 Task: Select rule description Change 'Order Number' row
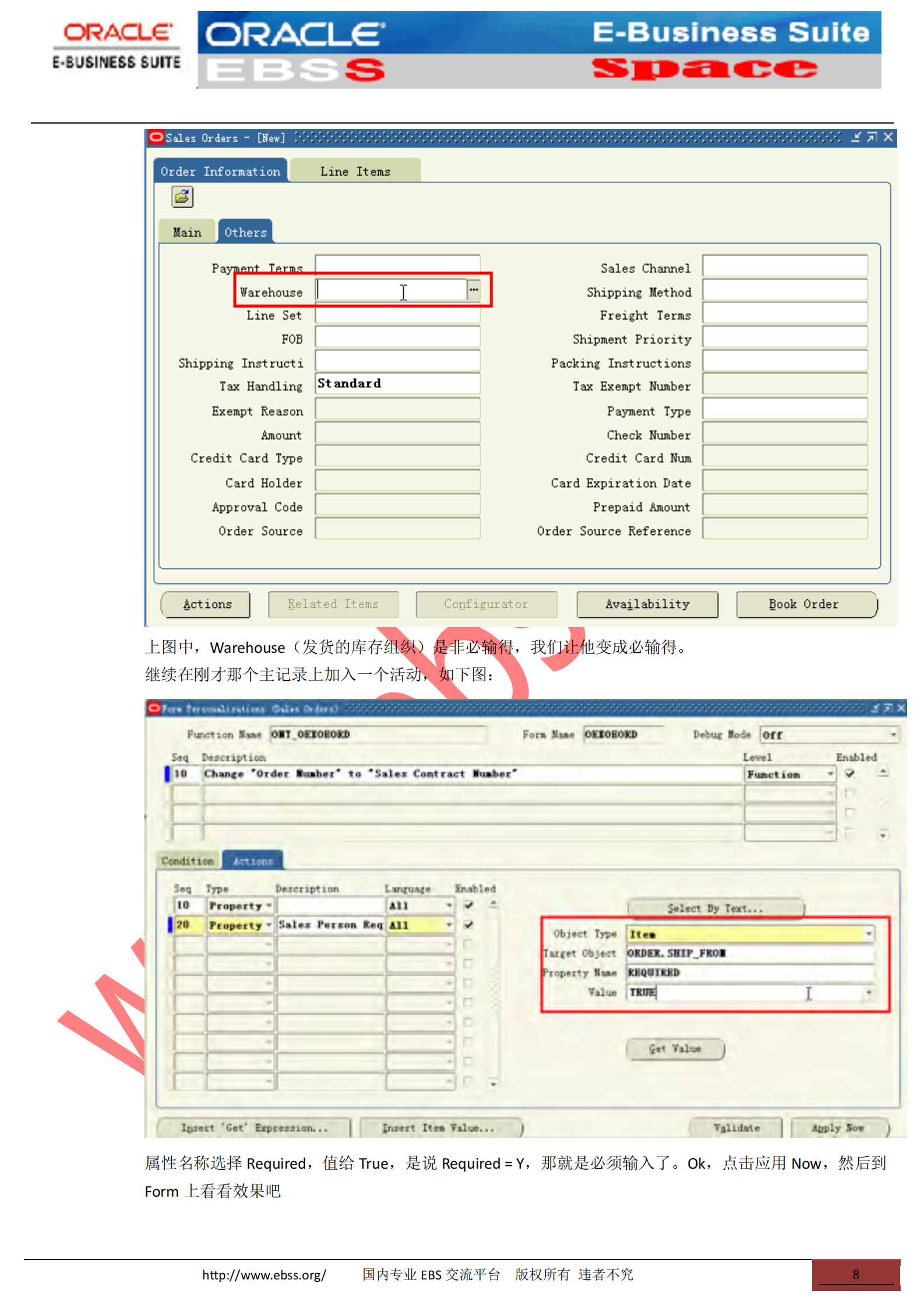point(472,773)
